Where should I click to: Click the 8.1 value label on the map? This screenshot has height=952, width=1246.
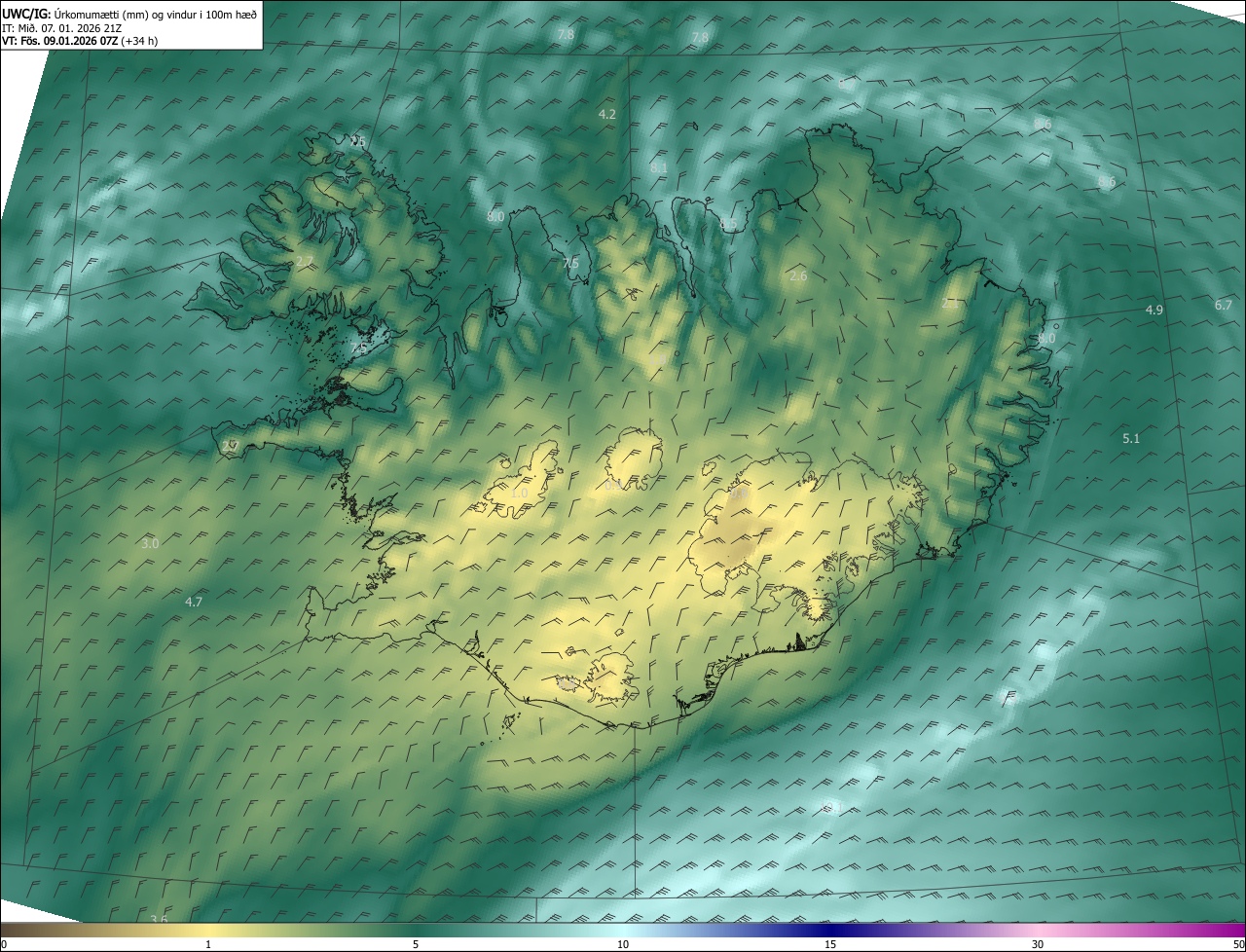tap(659, 168)
